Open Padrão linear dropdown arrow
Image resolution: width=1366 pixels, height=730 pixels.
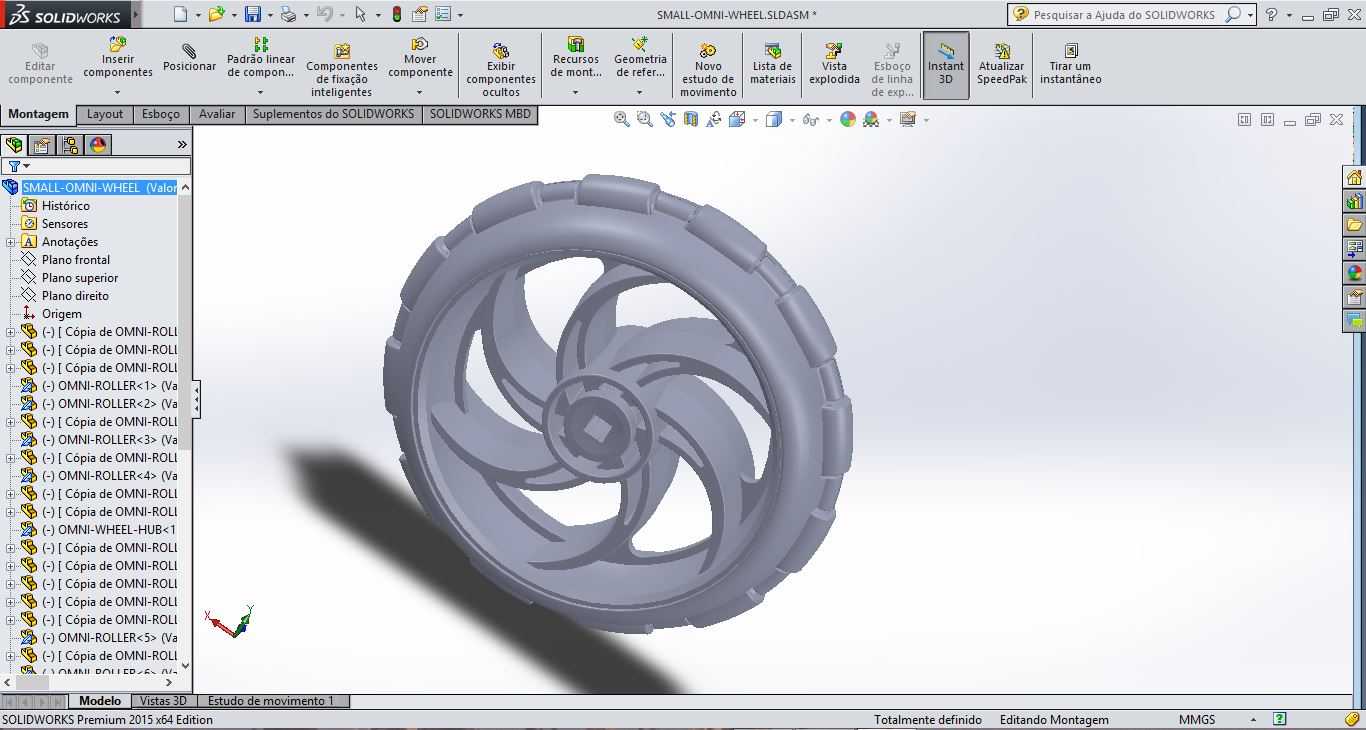click(260, 92)
